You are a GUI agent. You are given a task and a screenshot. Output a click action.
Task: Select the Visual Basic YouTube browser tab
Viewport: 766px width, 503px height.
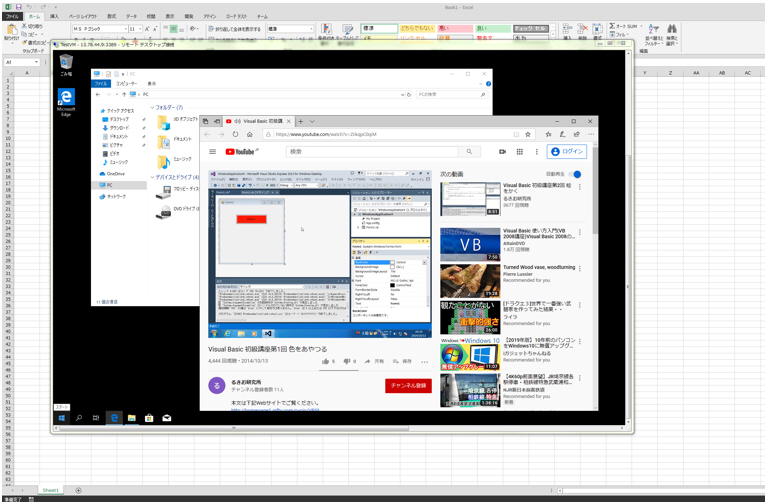(258, 122)
